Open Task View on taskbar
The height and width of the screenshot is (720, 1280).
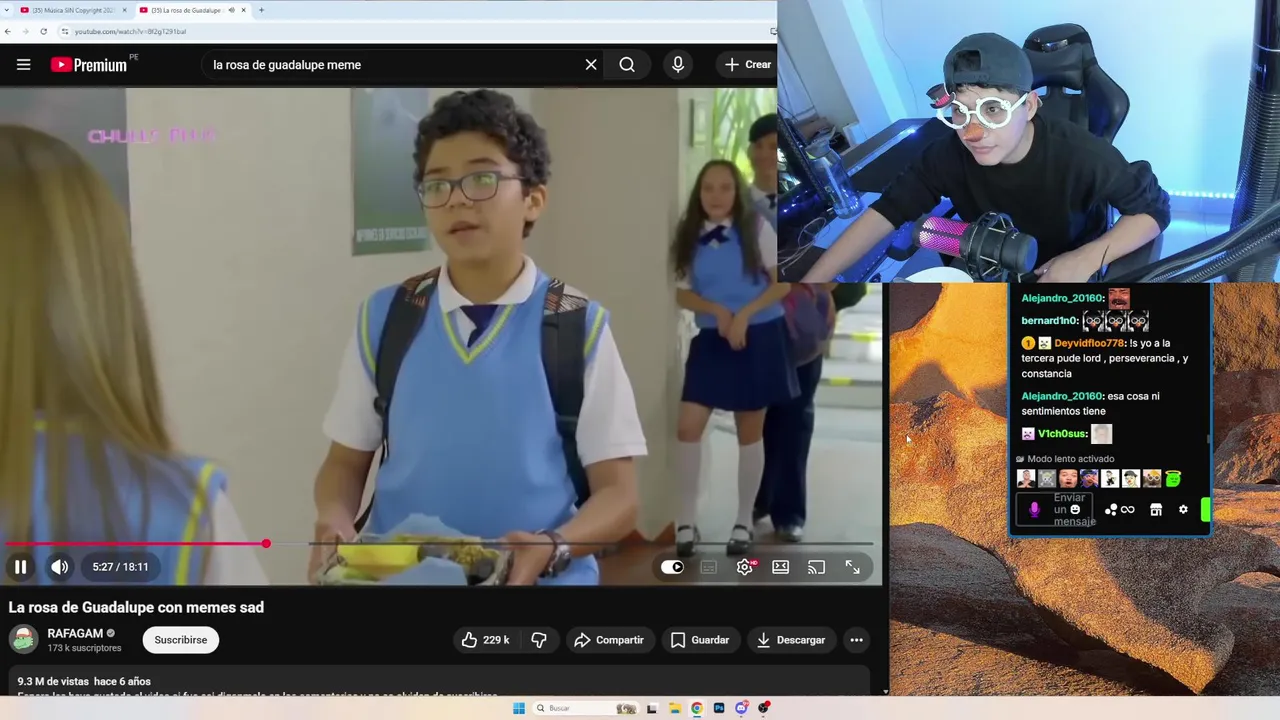[x=652, y=708]
